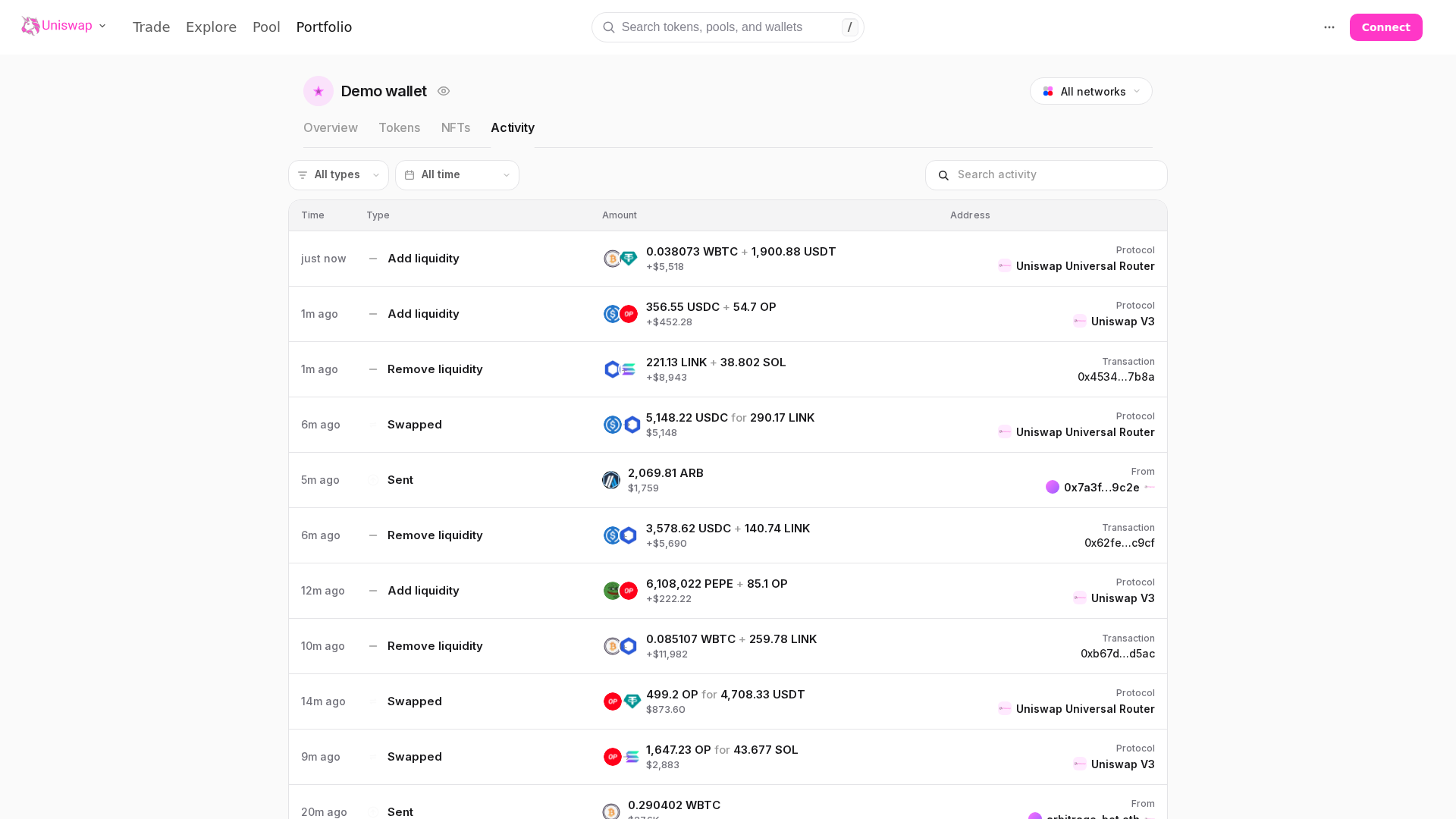Click the Search activity field

1046,175
